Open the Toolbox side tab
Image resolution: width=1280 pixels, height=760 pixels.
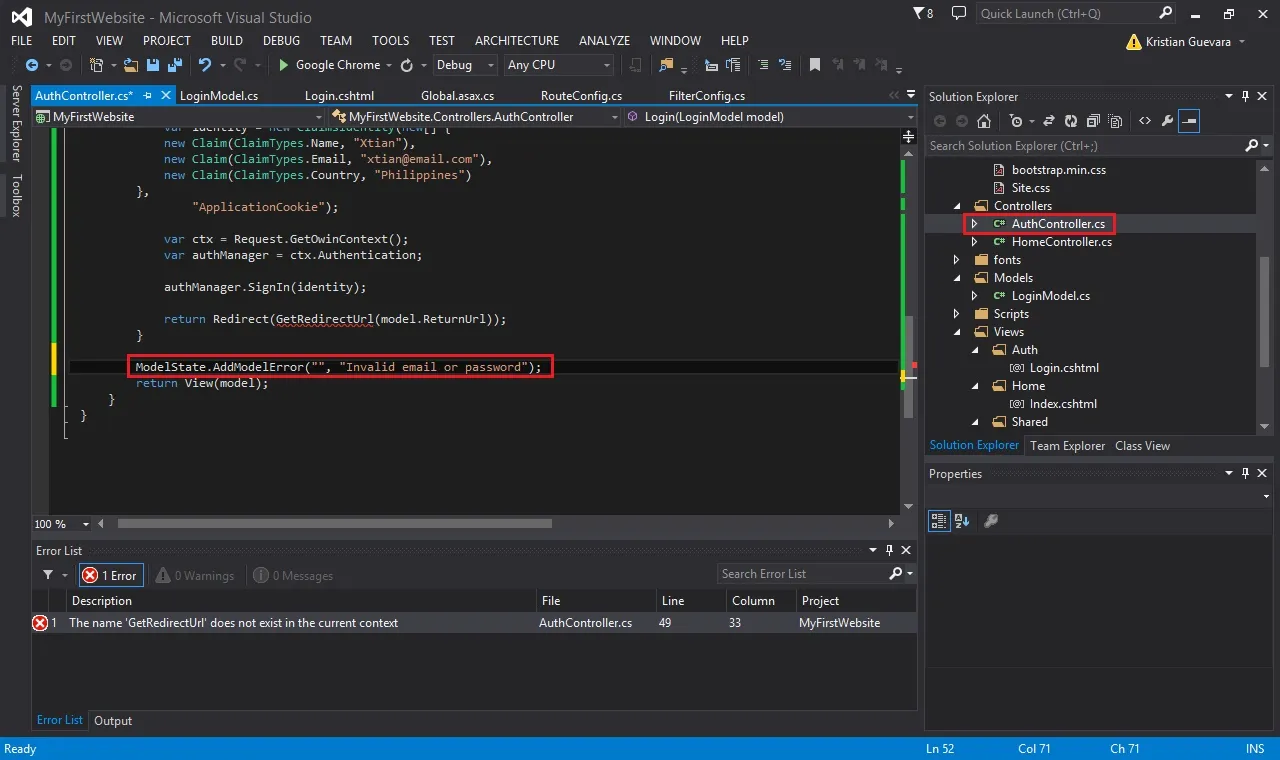tap(17, 196)
